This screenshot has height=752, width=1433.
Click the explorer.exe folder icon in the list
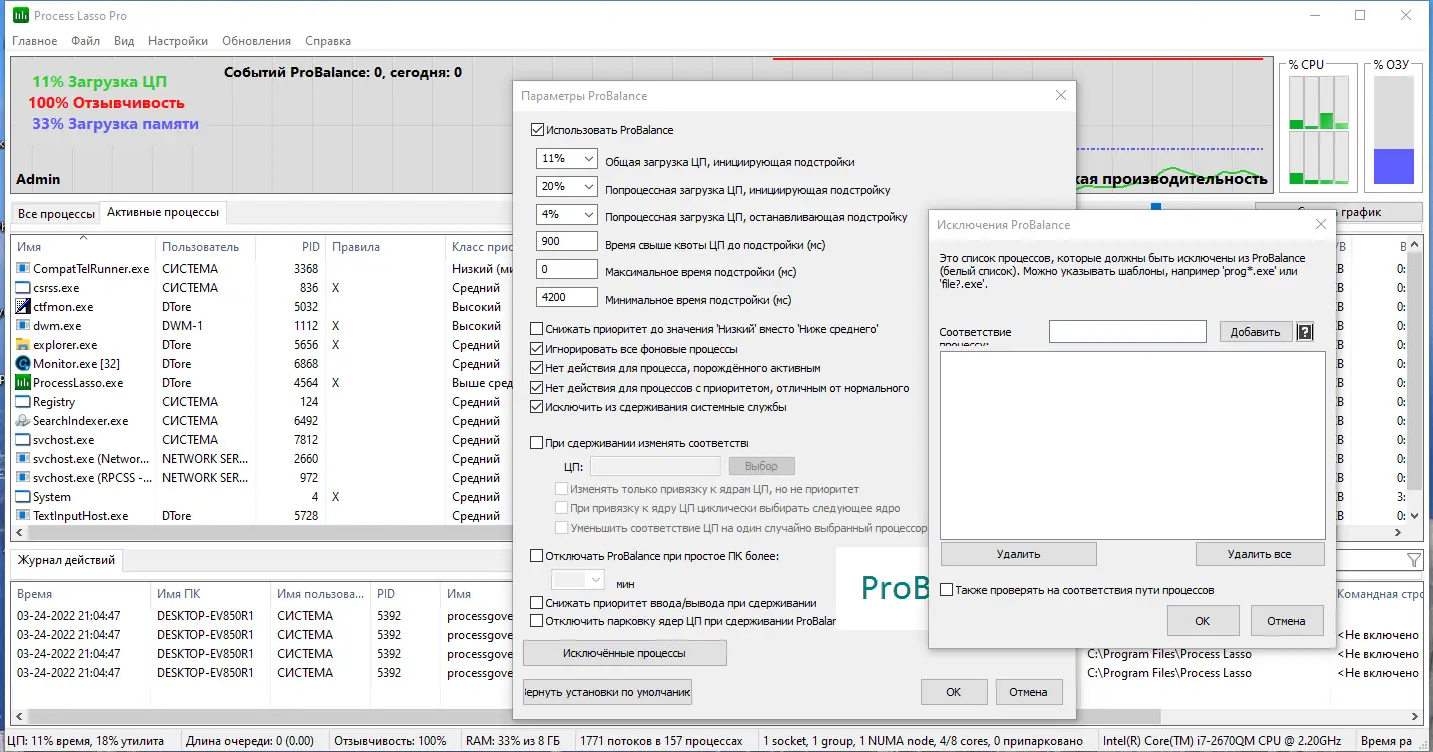pyautogui.click(x=24, y=345)
